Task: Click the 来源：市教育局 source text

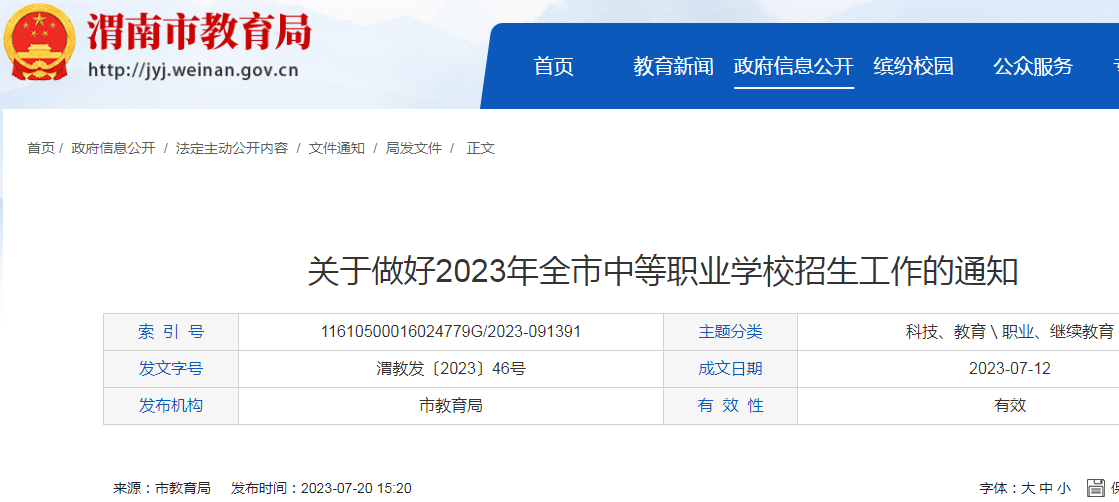Action: (161, 488)
